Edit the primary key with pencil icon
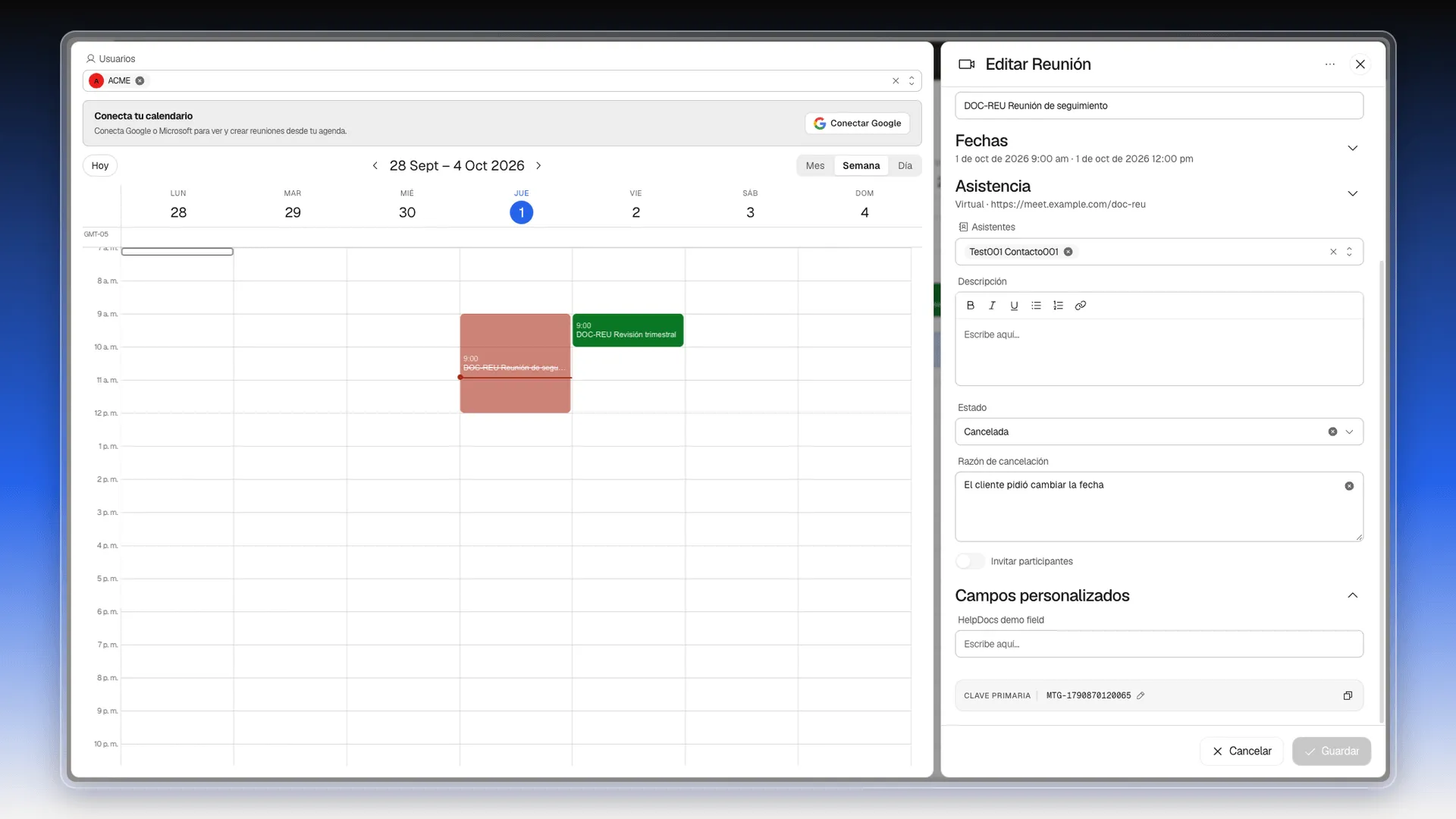1456x819 pixels. pos(1141,695)
